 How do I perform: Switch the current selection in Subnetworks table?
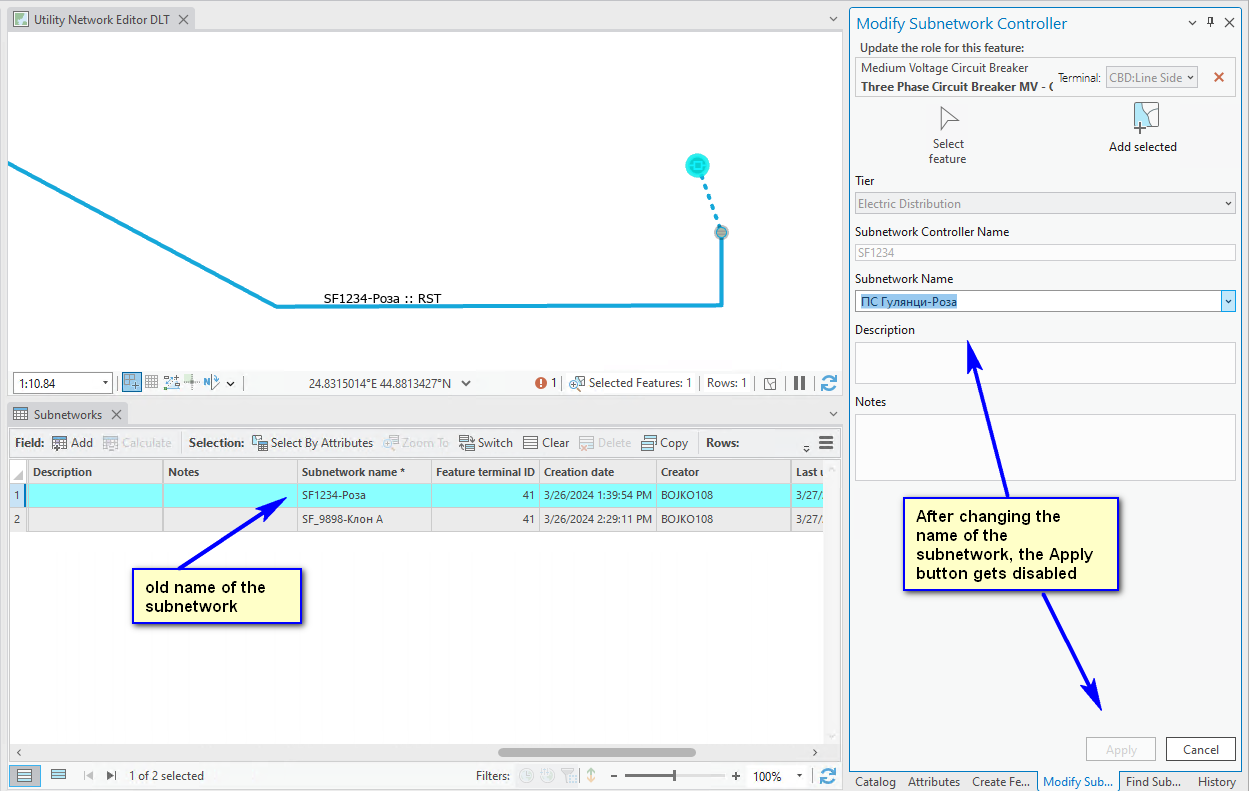[x=486, y=442]
